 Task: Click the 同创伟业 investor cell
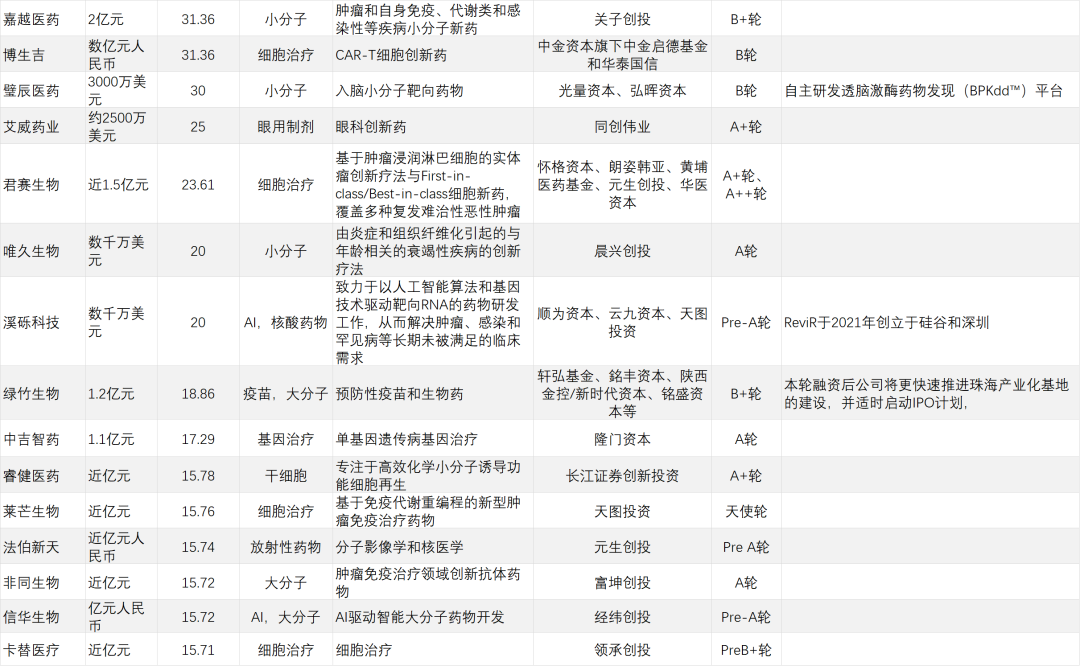click(622, 126)
